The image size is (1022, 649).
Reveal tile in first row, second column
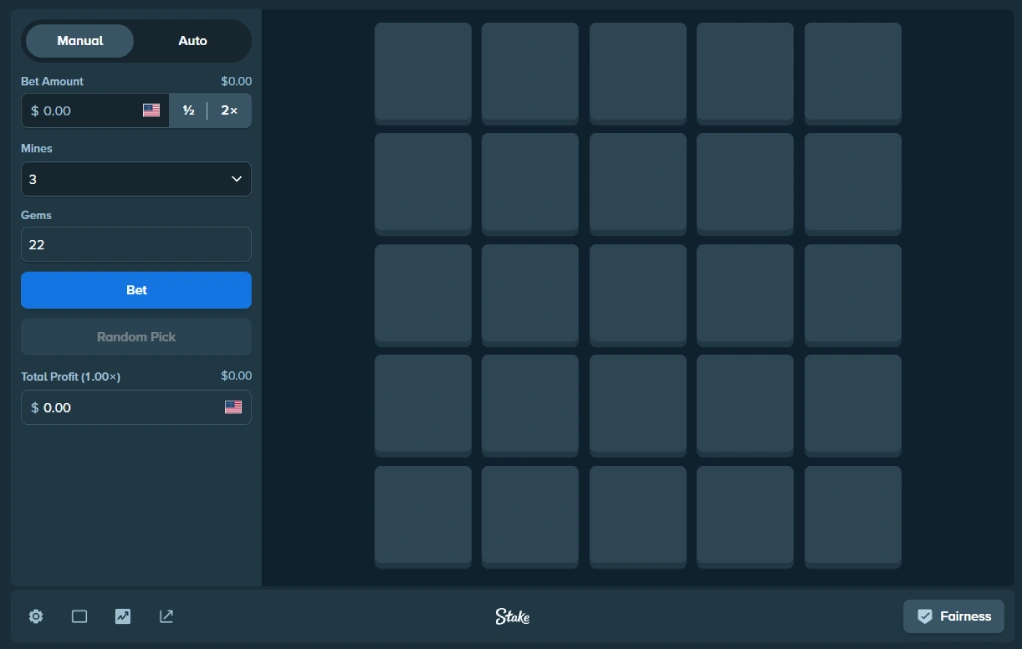[x=530, y=74]
